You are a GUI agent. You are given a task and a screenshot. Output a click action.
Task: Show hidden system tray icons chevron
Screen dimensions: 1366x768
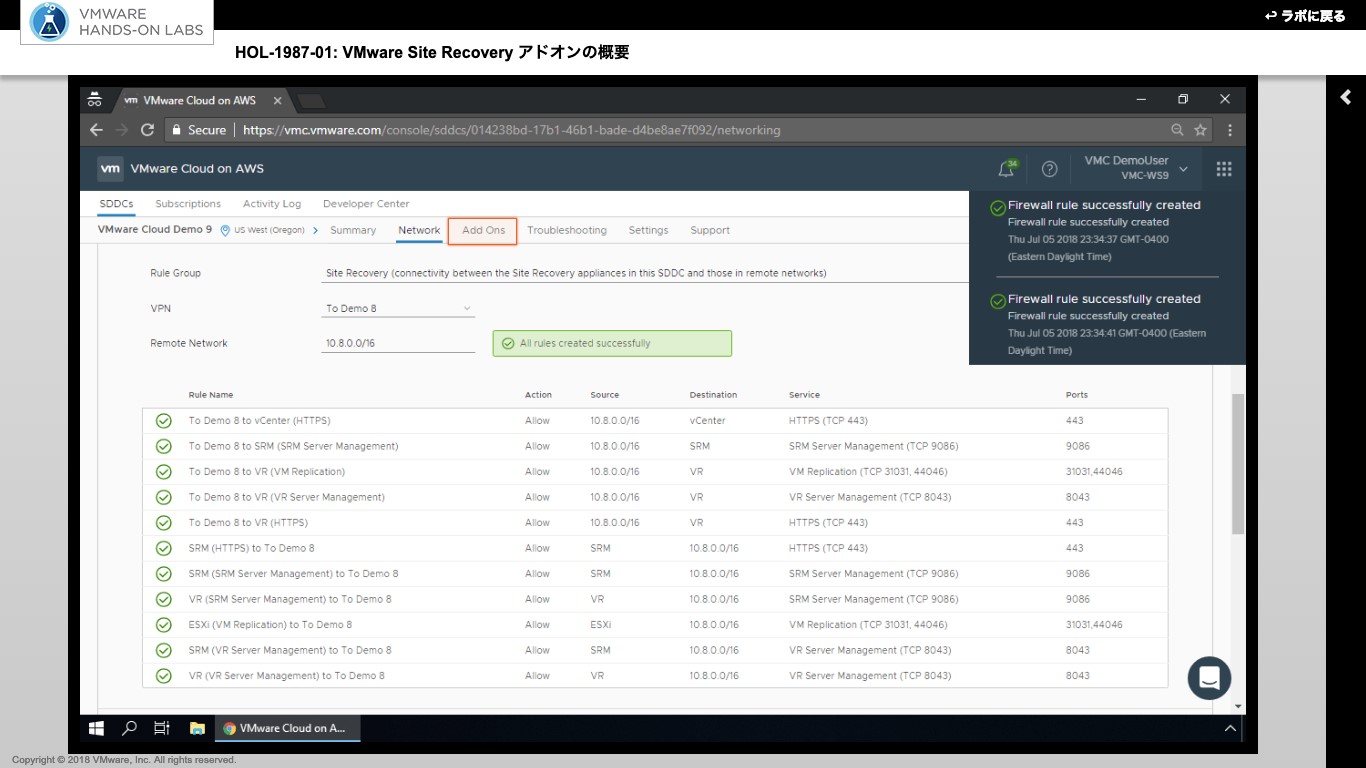pos(1230,728)
